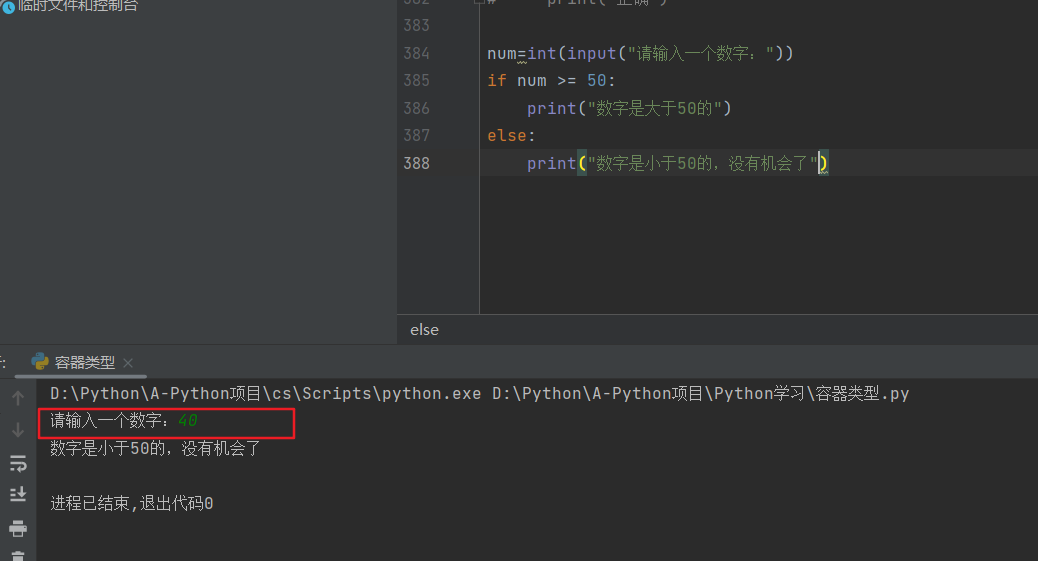The image size is (1038, 561).
Task: Click line number 386 in gutter
Action: 416,108
